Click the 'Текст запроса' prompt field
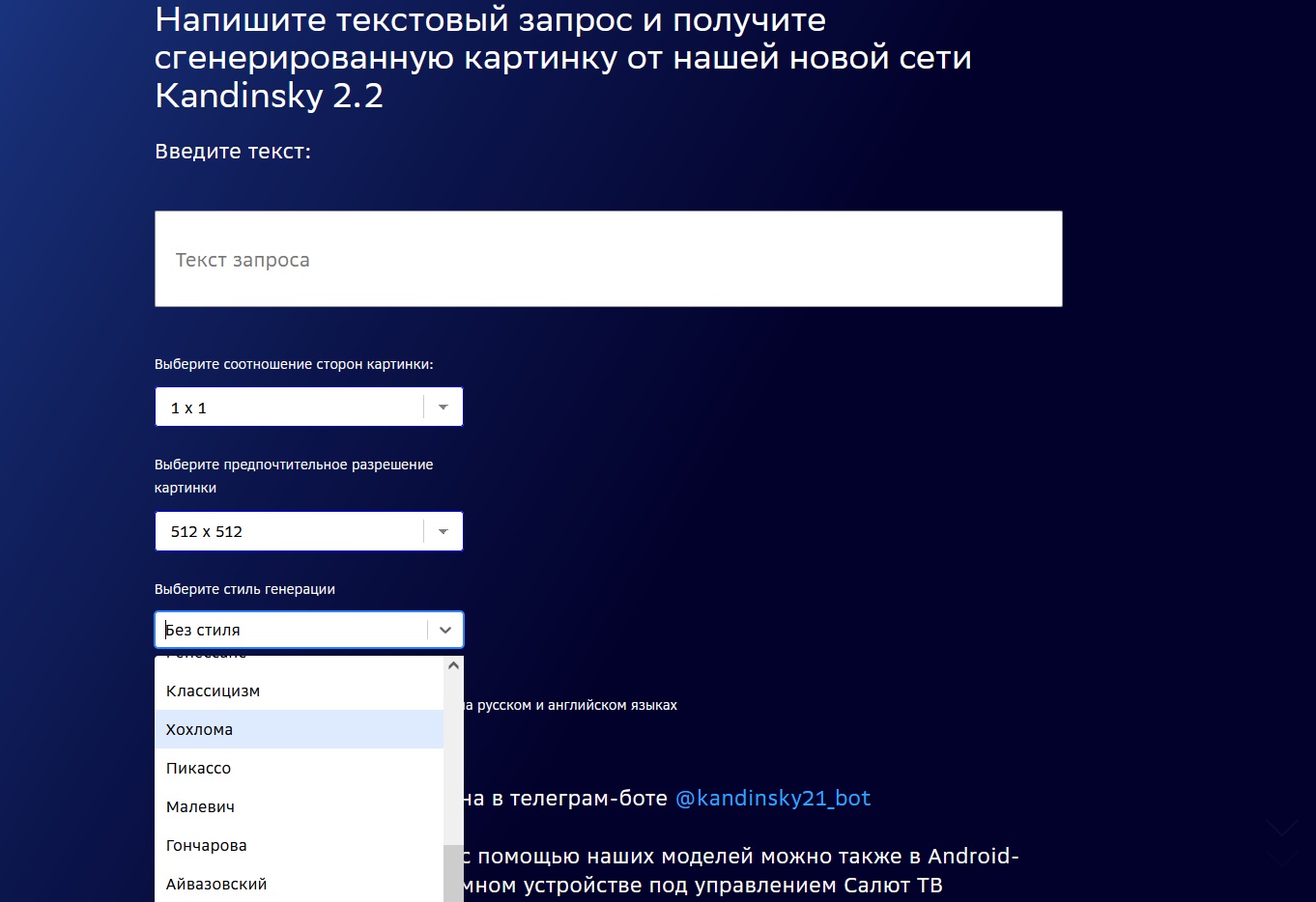The height and width of the screenshot is (902, 1316). pos(608,259)
